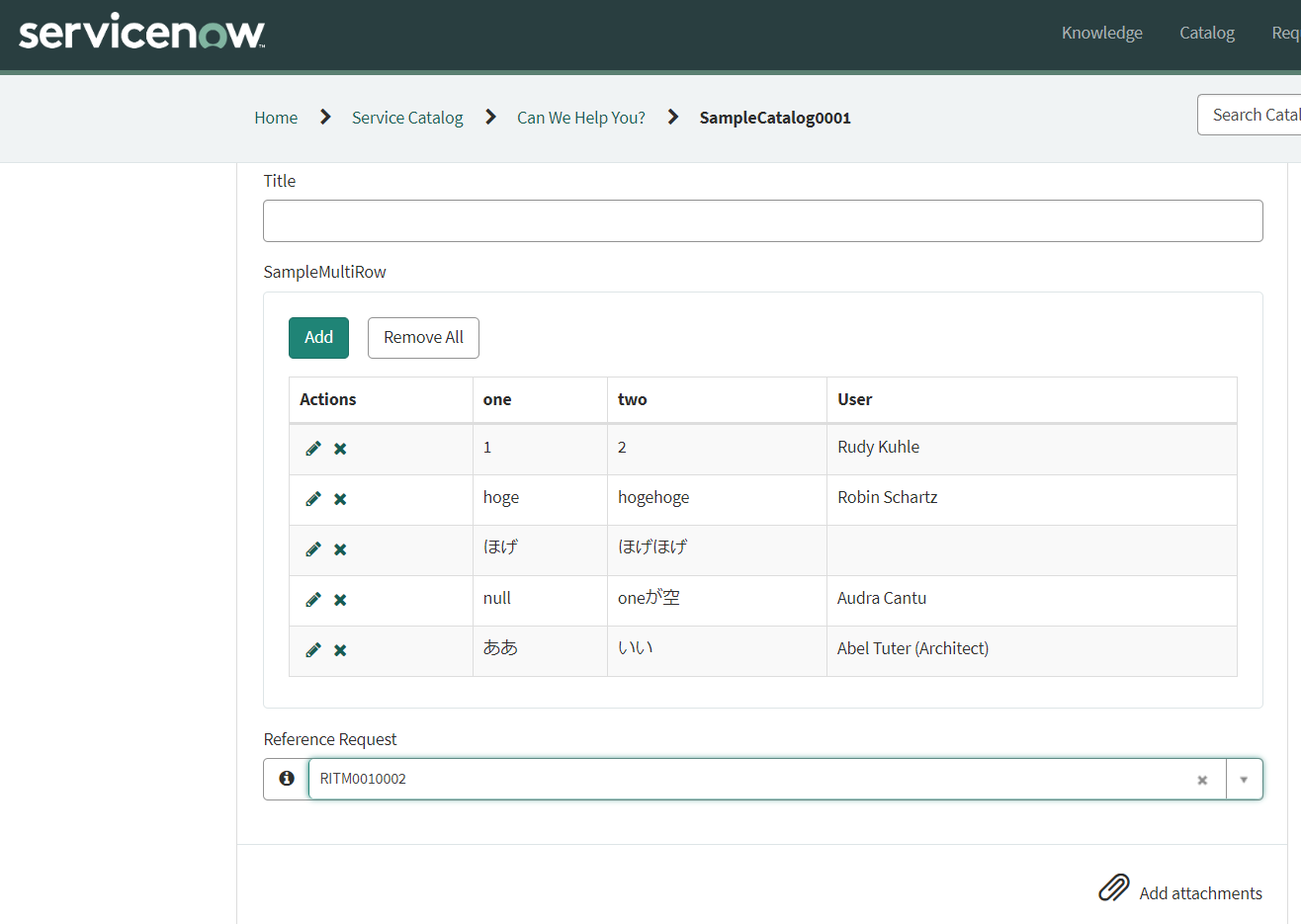Delete the Abel Tuter (Architect) row
The width and height of the screenshot is (1301, 924).
click(x=339, y=650)
